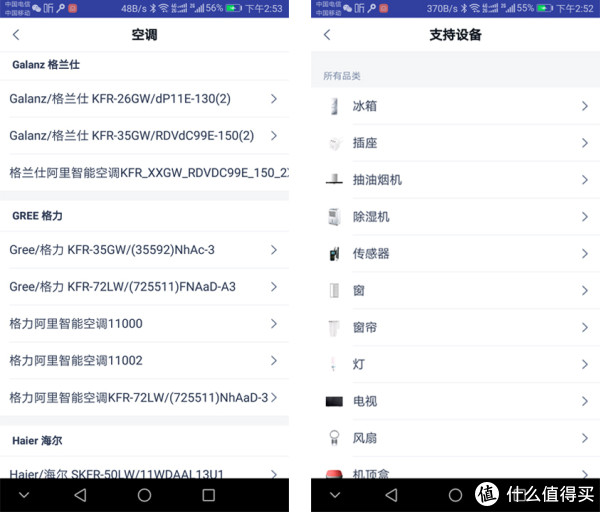Tap the Galanz 格兰仕 section header
Screen dimensions: 600x512
click(x=46, y=65)
